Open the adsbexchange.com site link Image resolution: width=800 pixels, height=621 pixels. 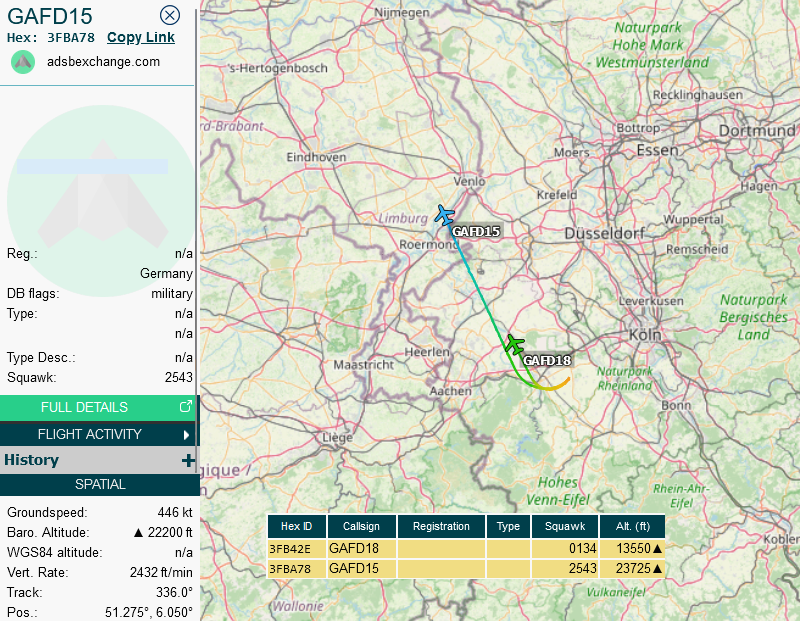coord(104,62)
